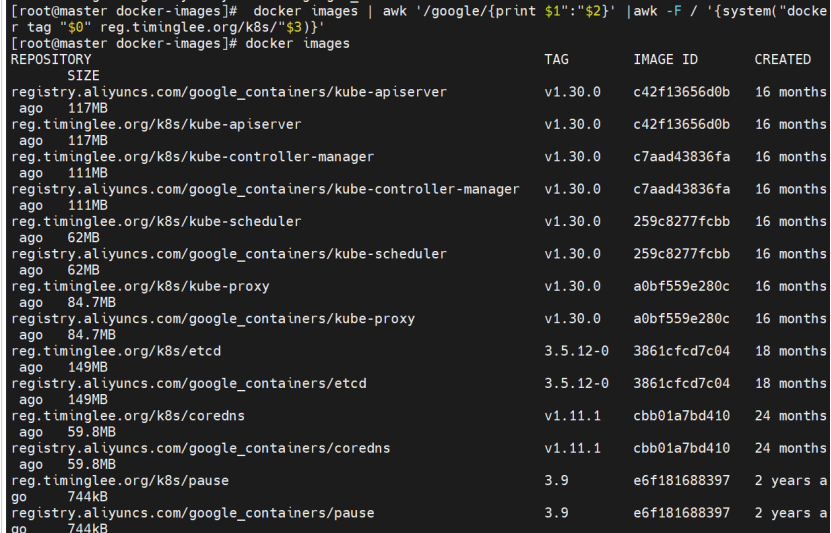Screen dimensions: 831x533
Task: Click the 744kB size under timinglee pause
Action: click(x=87, y=496)
